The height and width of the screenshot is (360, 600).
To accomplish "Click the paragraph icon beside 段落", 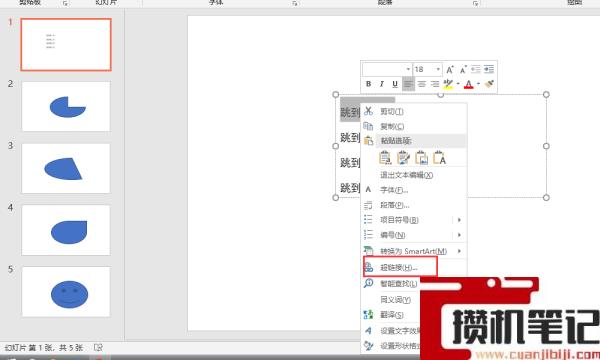I will [x=368, y=205].
